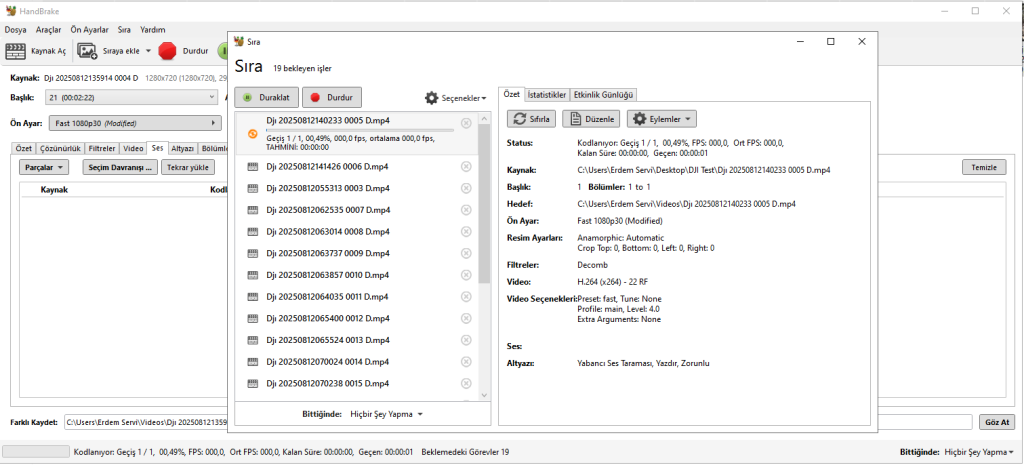Open the Dosya menu
The width and height of the screenshot is (1024, 465).
(x=15, y=29)
